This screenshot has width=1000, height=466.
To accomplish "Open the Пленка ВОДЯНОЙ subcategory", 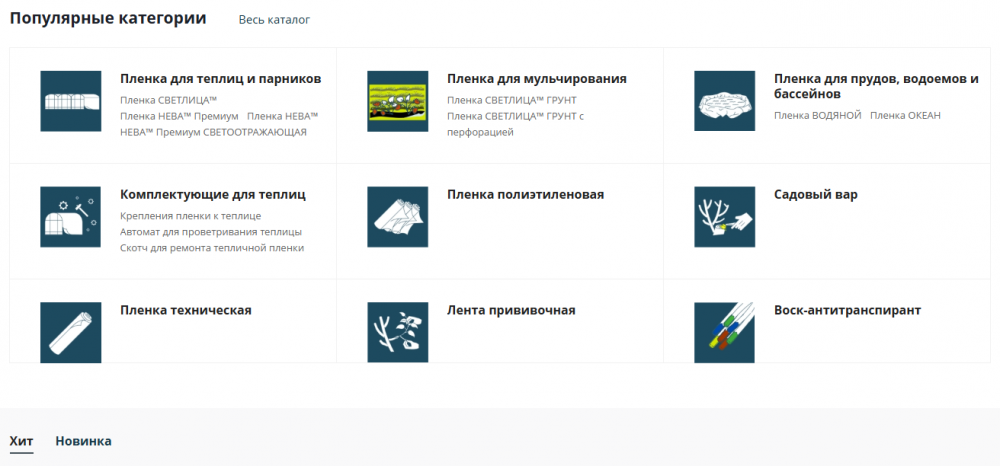I will (x=817, y=116).
